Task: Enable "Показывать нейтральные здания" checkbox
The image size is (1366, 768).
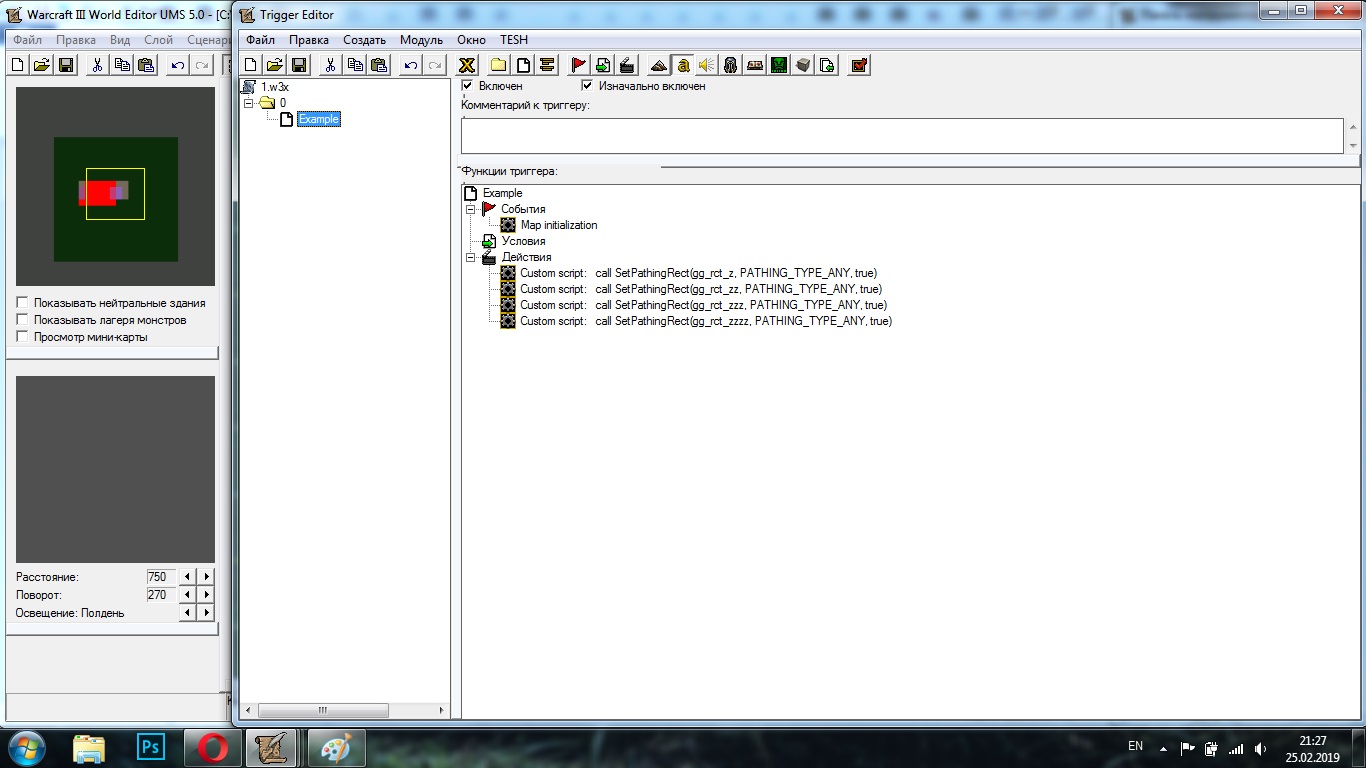Action: click(23, 303)
